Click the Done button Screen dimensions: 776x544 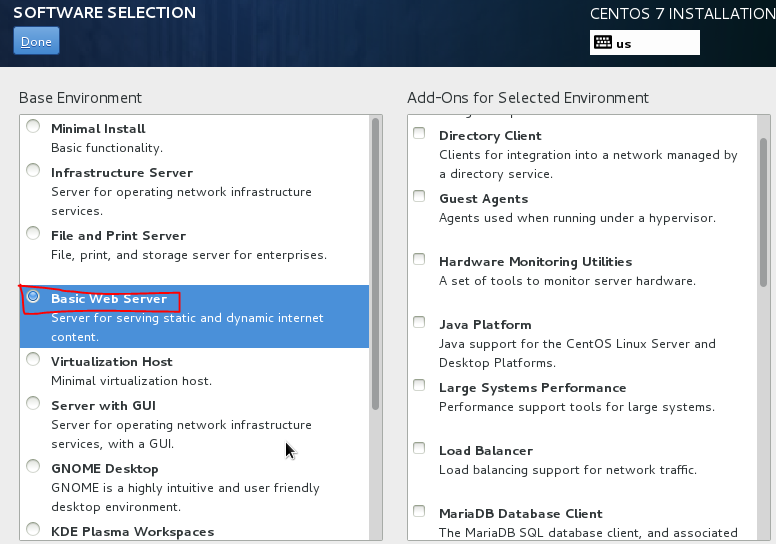pos(36,41)
